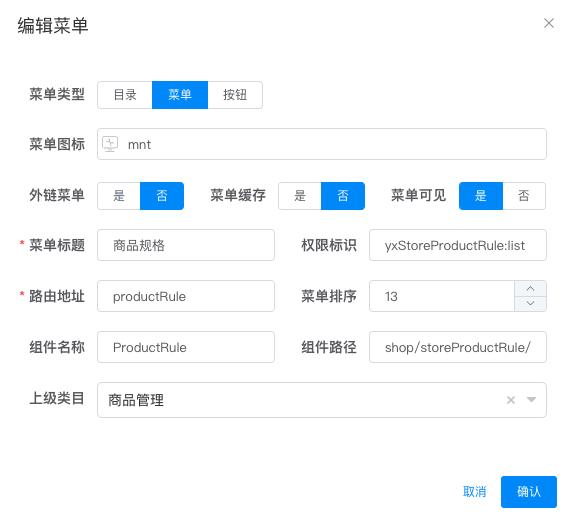This screenshot has width=573, height=526.
Task: Click the 菜单排序 number input
Action: [x=442, y=296]
